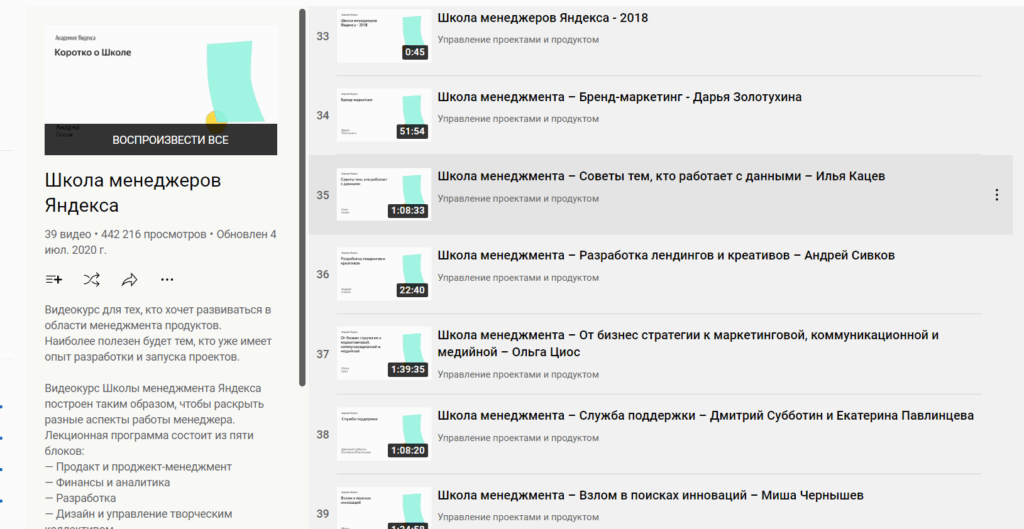Open three-dot menu for video 35
Viewport: 1024px width, 529px height.
(997, 195)
